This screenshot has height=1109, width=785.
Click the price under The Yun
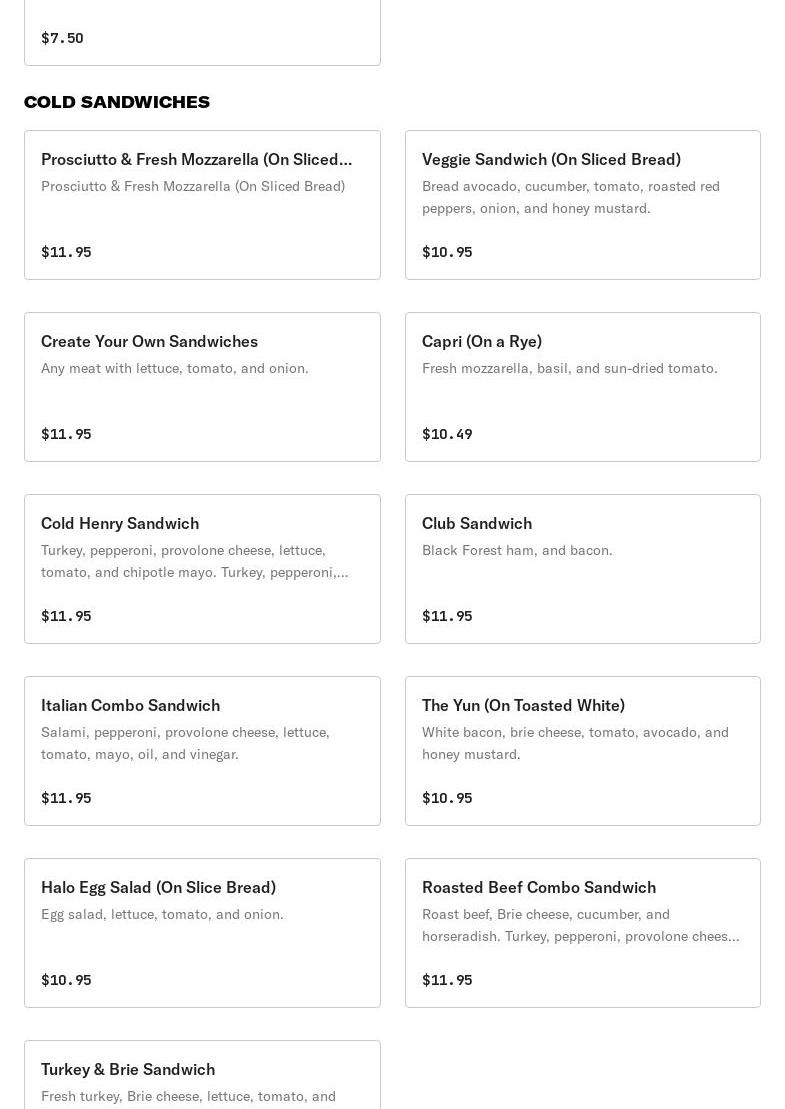pyautogui.click(x=447, y=798)
